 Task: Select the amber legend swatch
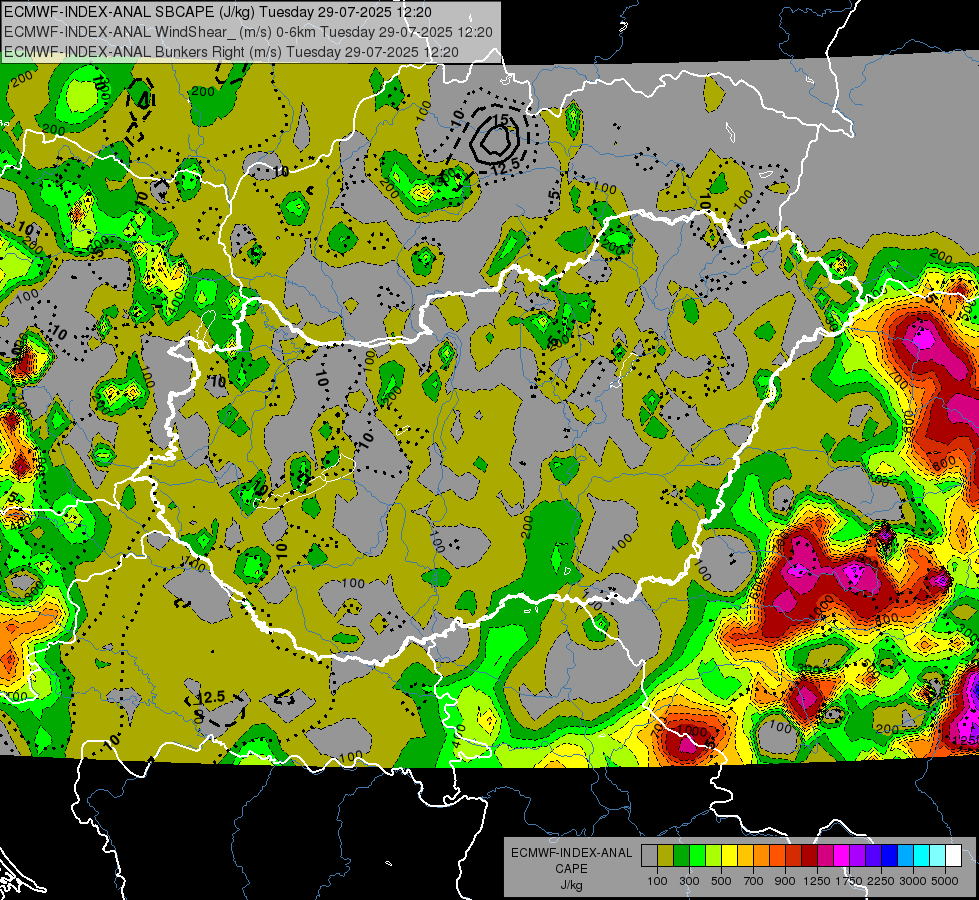(x=745, y=856)
